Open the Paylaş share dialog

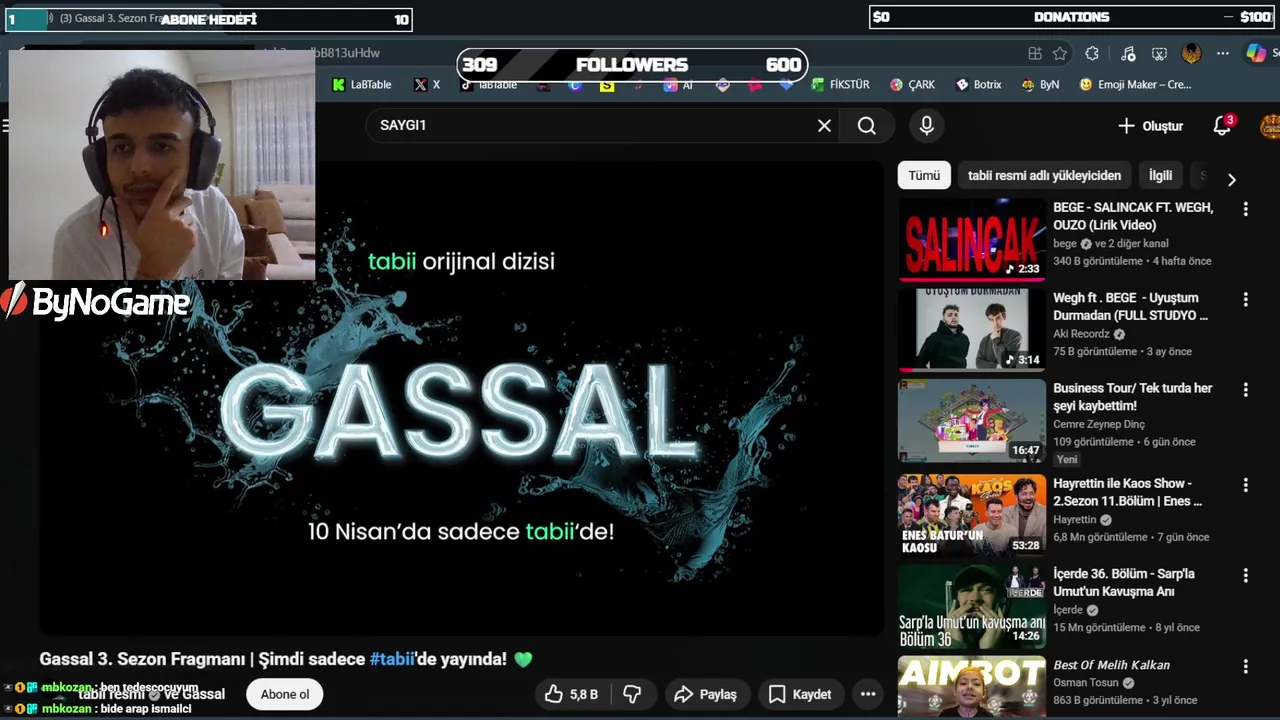point(706,694)
